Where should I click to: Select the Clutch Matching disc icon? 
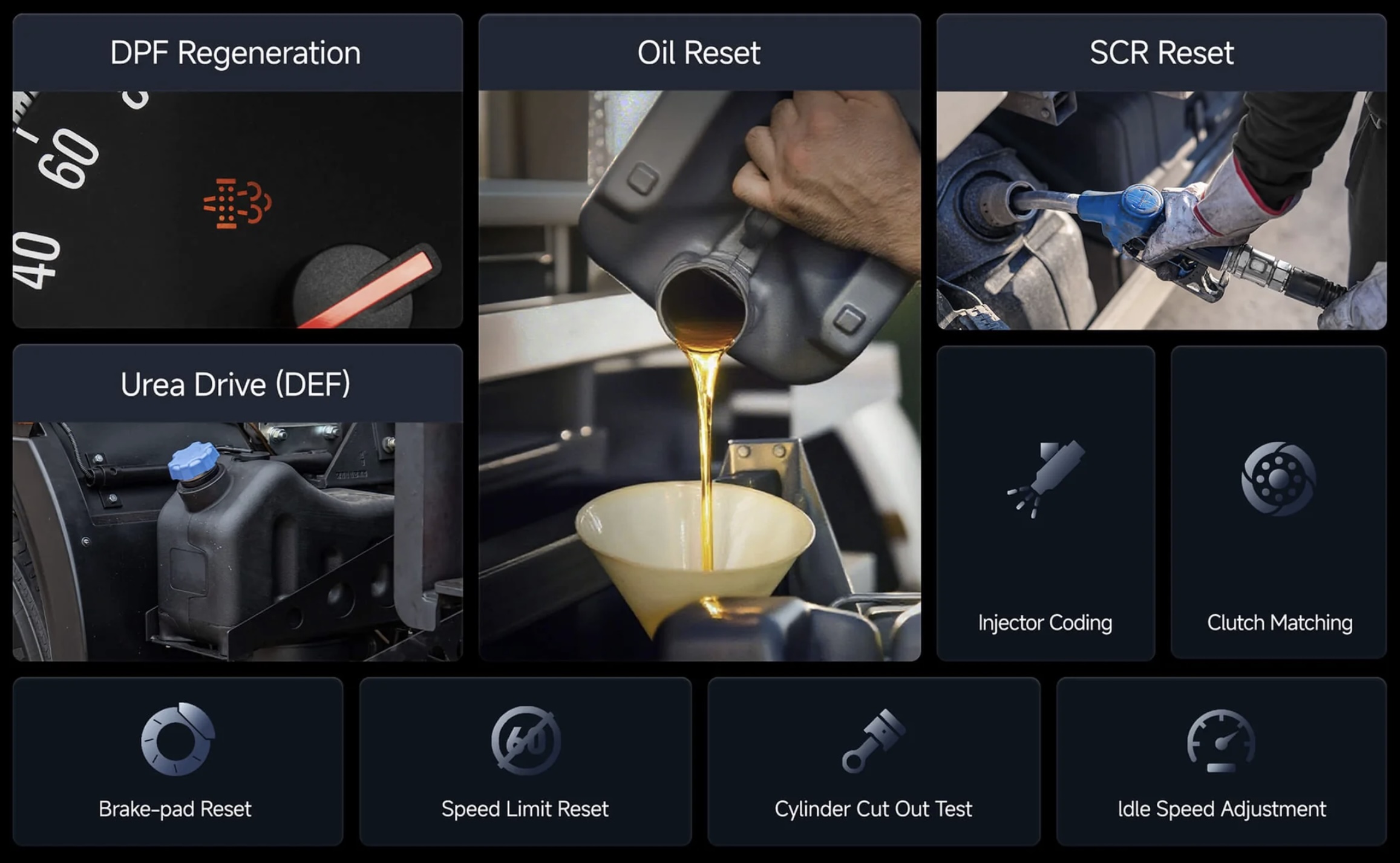click(x=1278, y=479)
